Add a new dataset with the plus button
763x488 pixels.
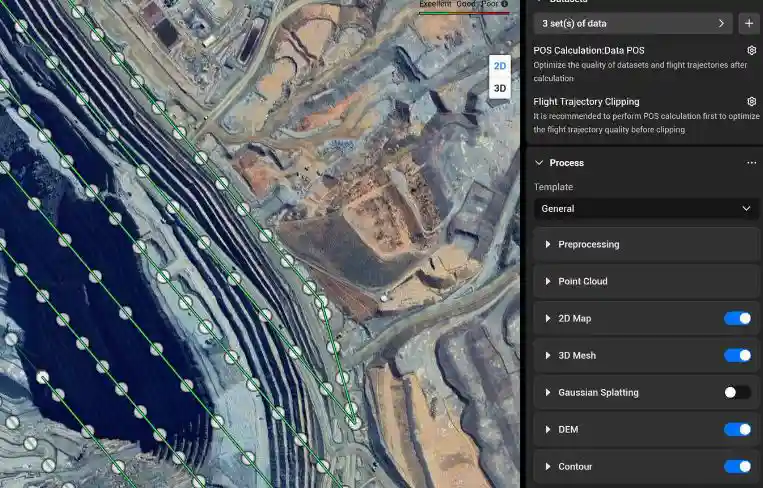click(750, 23)
